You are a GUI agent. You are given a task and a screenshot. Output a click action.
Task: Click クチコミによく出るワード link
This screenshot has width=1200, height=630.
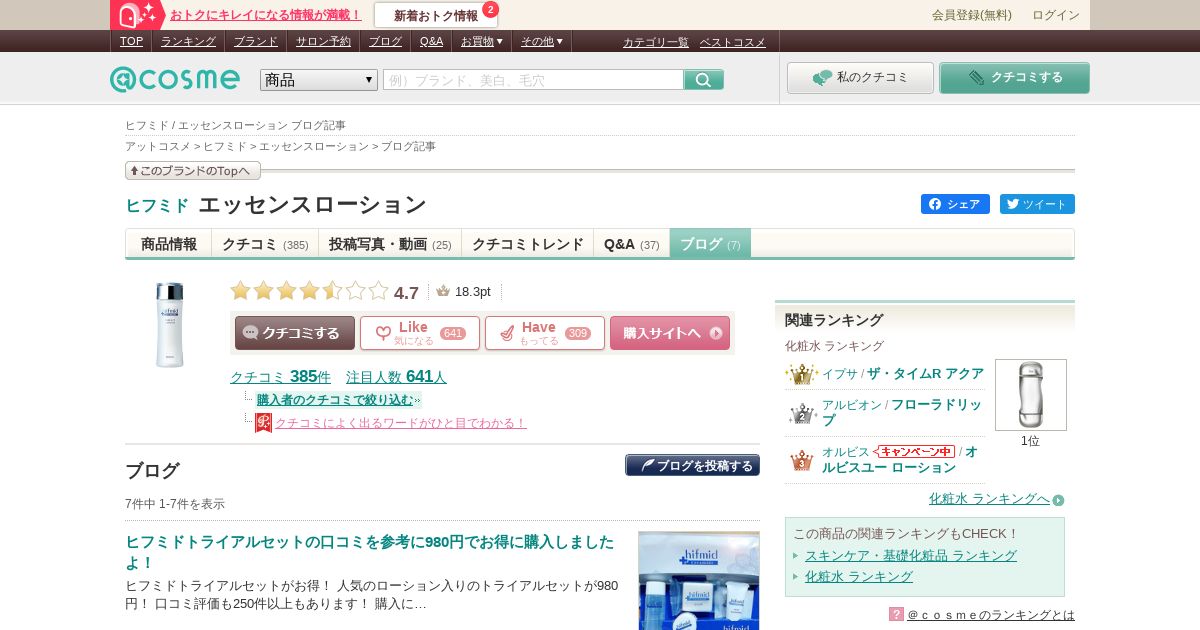click(400, 423)
